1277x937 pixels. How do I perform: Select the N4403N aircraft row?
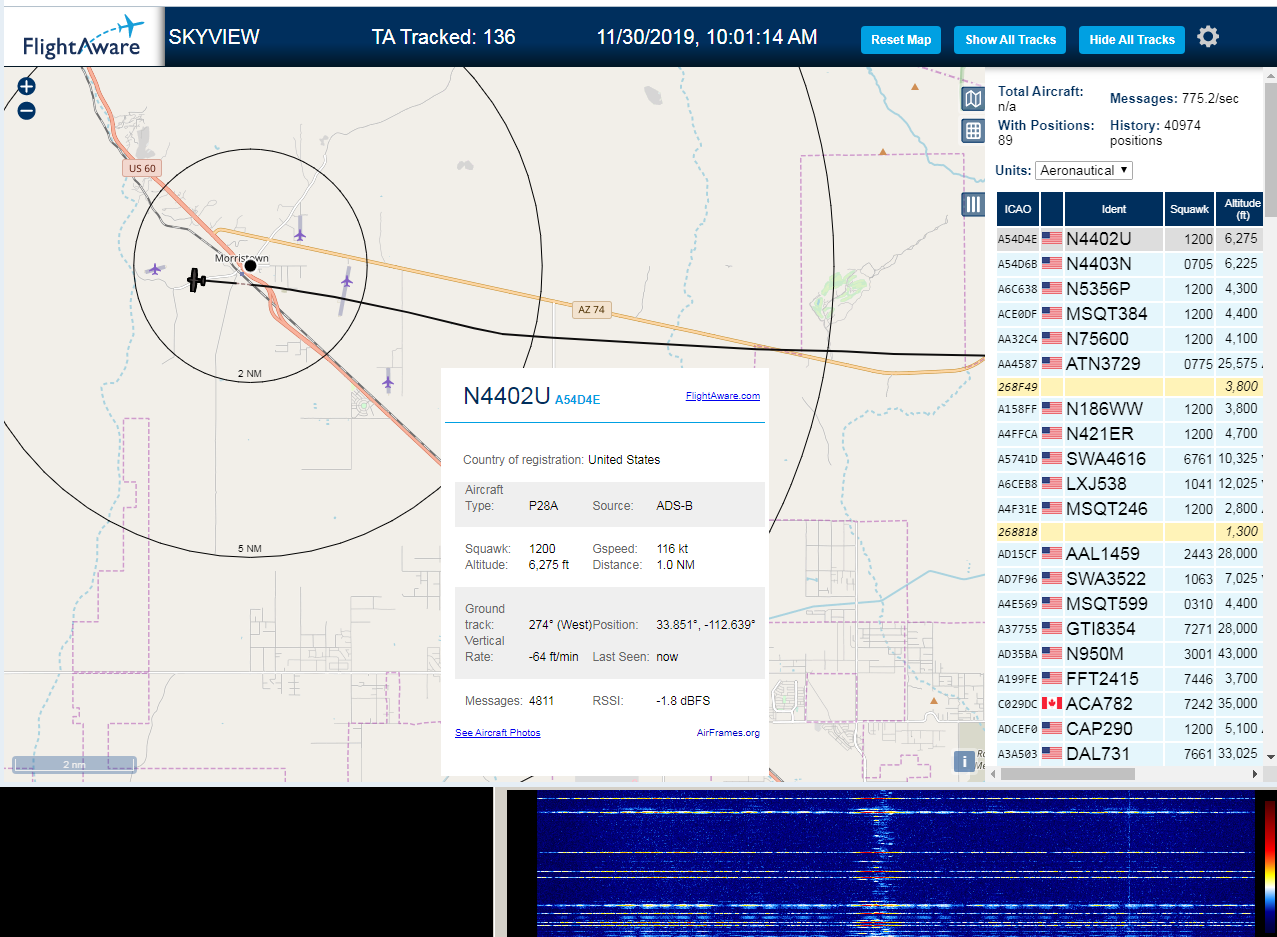click(1130, 264)
